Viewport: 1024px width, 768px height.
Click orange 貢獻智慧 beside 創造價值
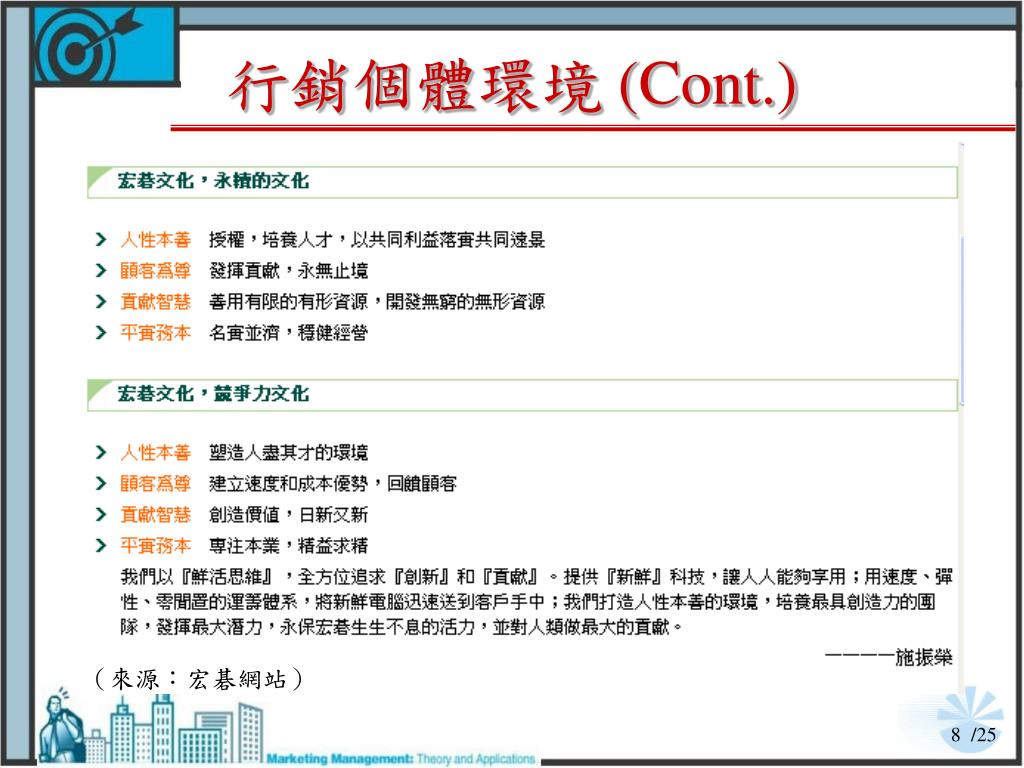pyautogui.click(x=155, y=515)
